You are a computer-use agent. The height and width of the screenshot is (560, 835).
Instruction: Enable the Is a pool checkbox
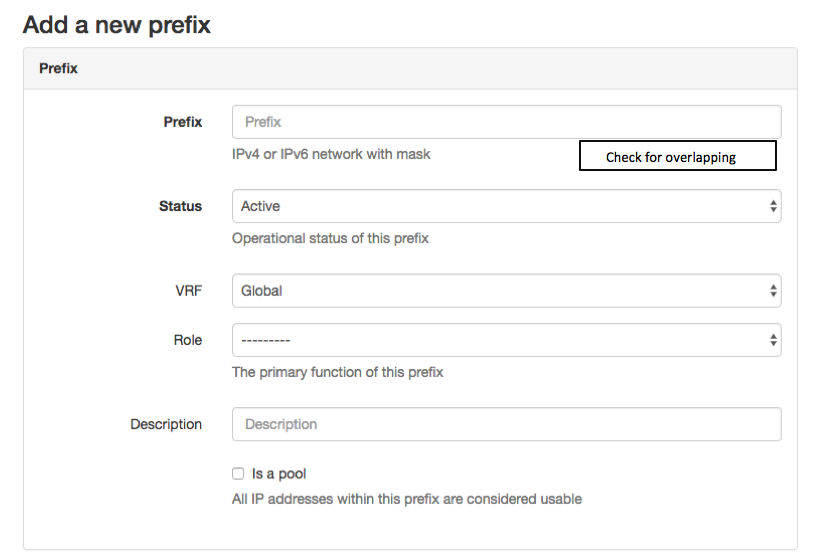coord(238,474)
